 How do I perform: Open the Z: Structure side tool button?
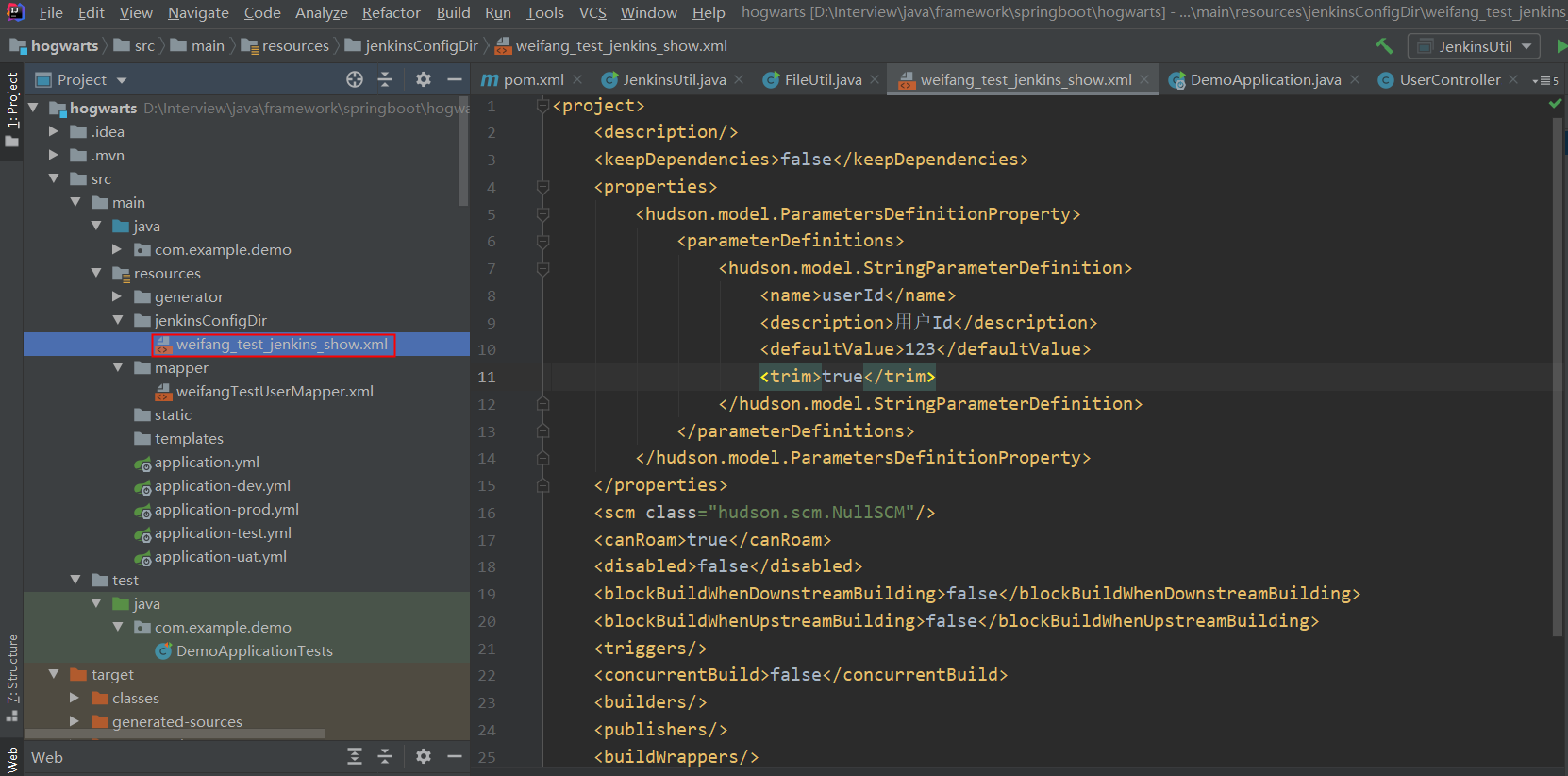click(x=12, y=677)
